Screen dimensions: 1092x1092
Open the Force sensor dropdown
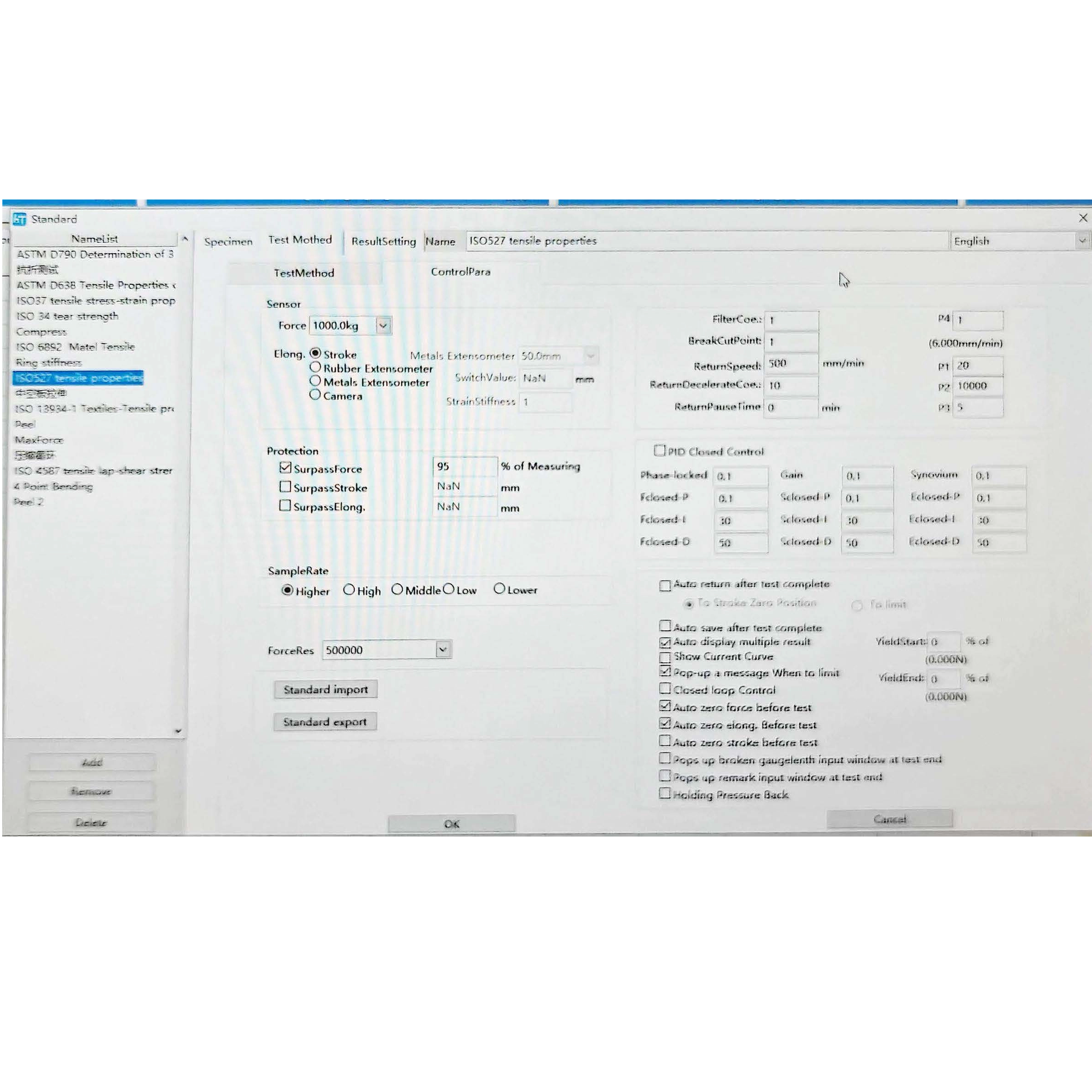tap(382, 326)
